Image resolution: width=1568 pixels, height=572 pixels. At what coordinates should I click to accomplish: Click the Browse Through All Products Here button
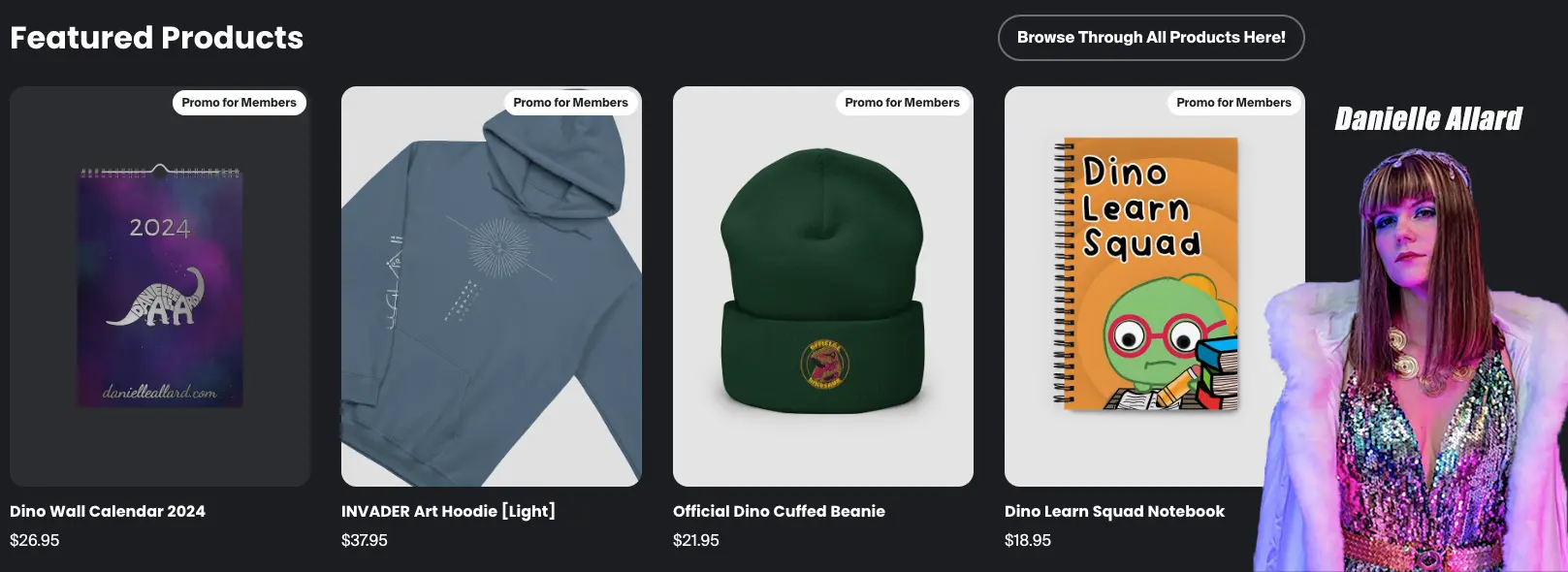(1151, 37)
